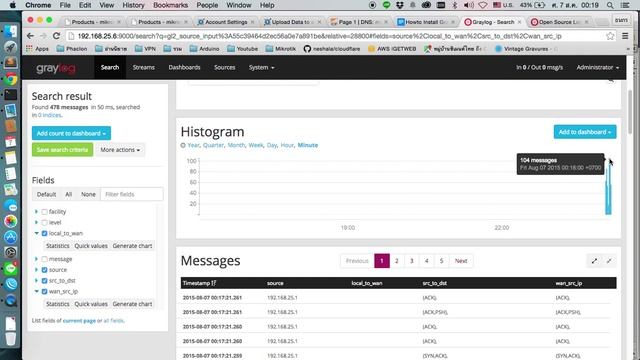Open Add count to dashboard dropdown
640x360 pixels.
(x=71, y=133)
